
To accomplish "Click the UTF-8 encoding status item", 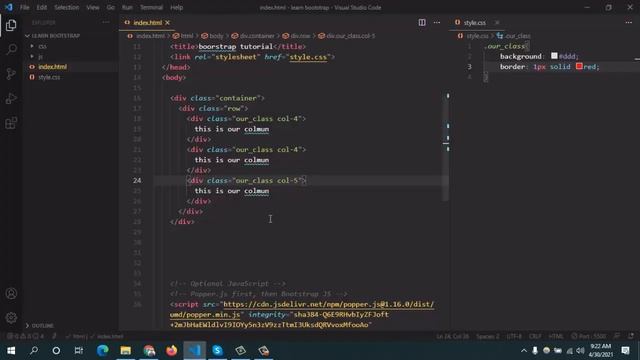I will coord(514,336).
